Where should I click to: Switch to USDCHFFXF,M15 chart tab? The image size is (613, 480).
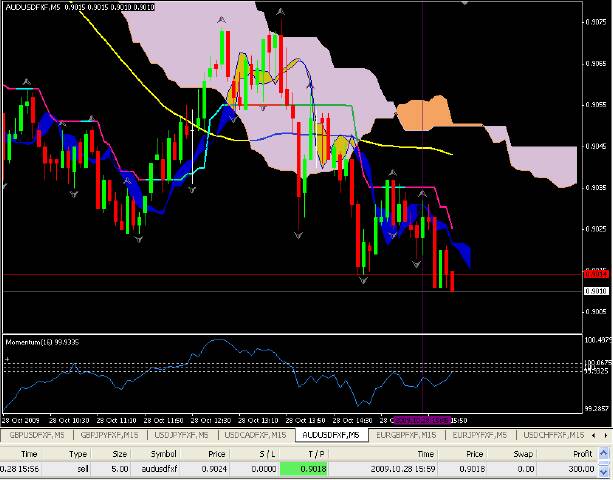tap(553, 435)
